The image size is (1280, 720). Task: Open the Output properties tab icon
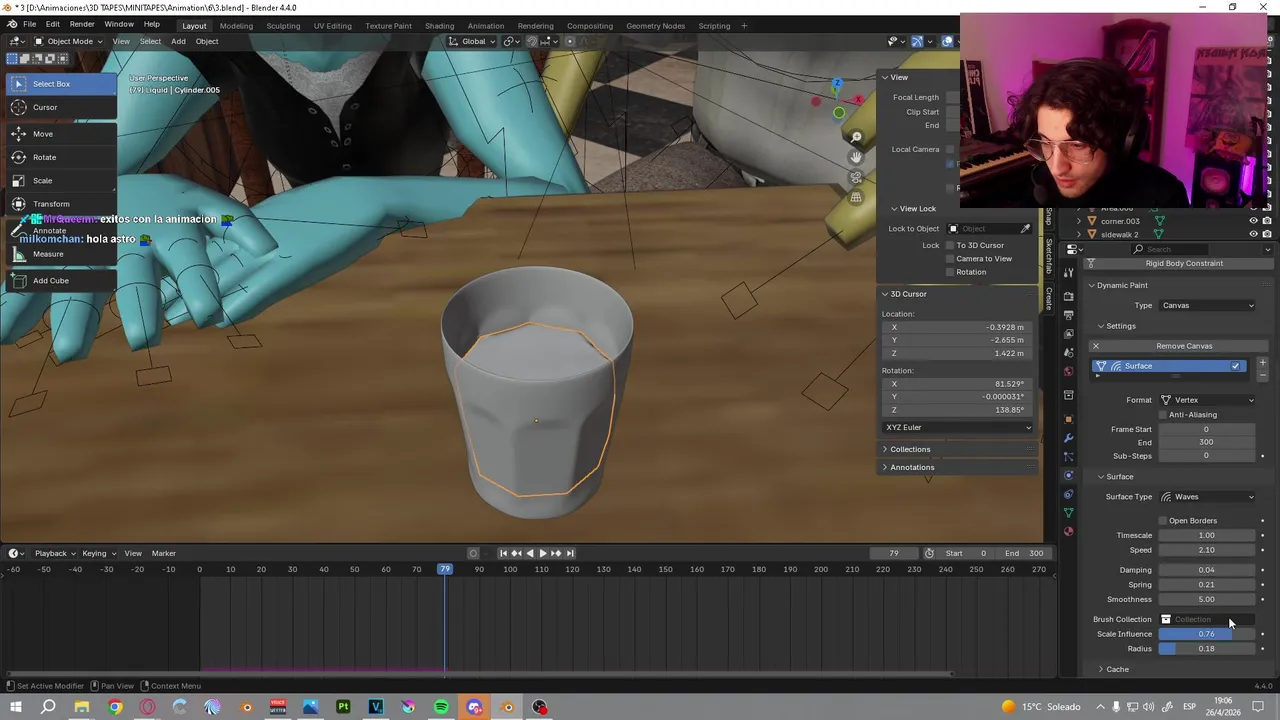[x=1068, y=315]
